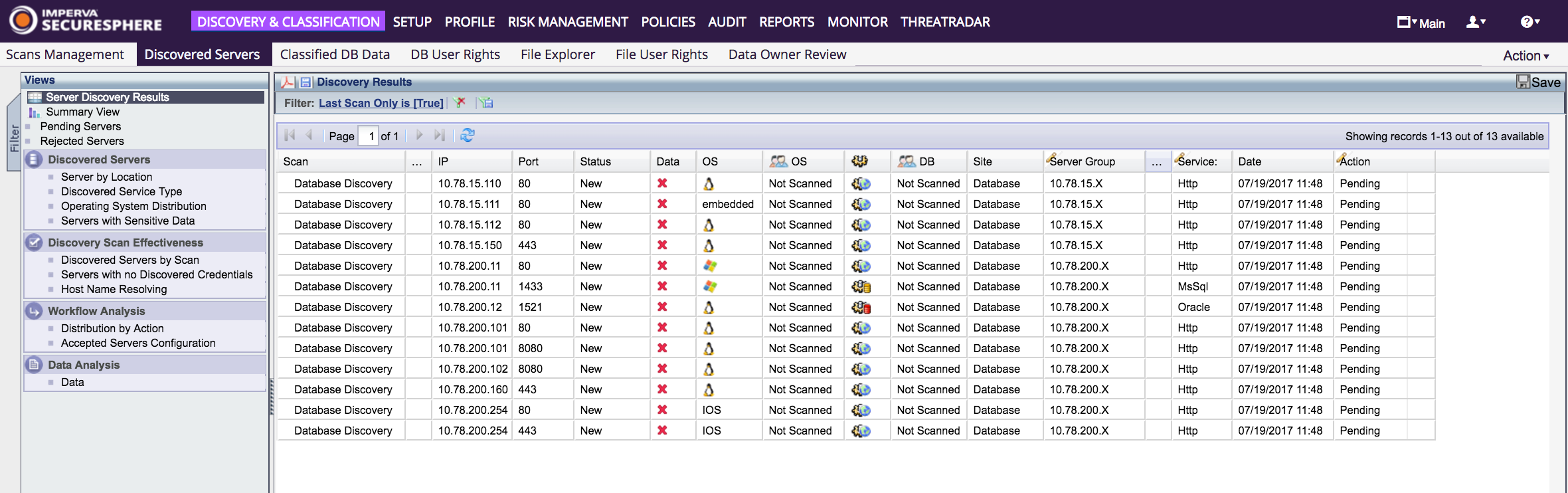The height and width of the screenshot is (493, 1568).
Task: Click the red X data icon for 10.78.200.254 port 443
Action: 662,431
